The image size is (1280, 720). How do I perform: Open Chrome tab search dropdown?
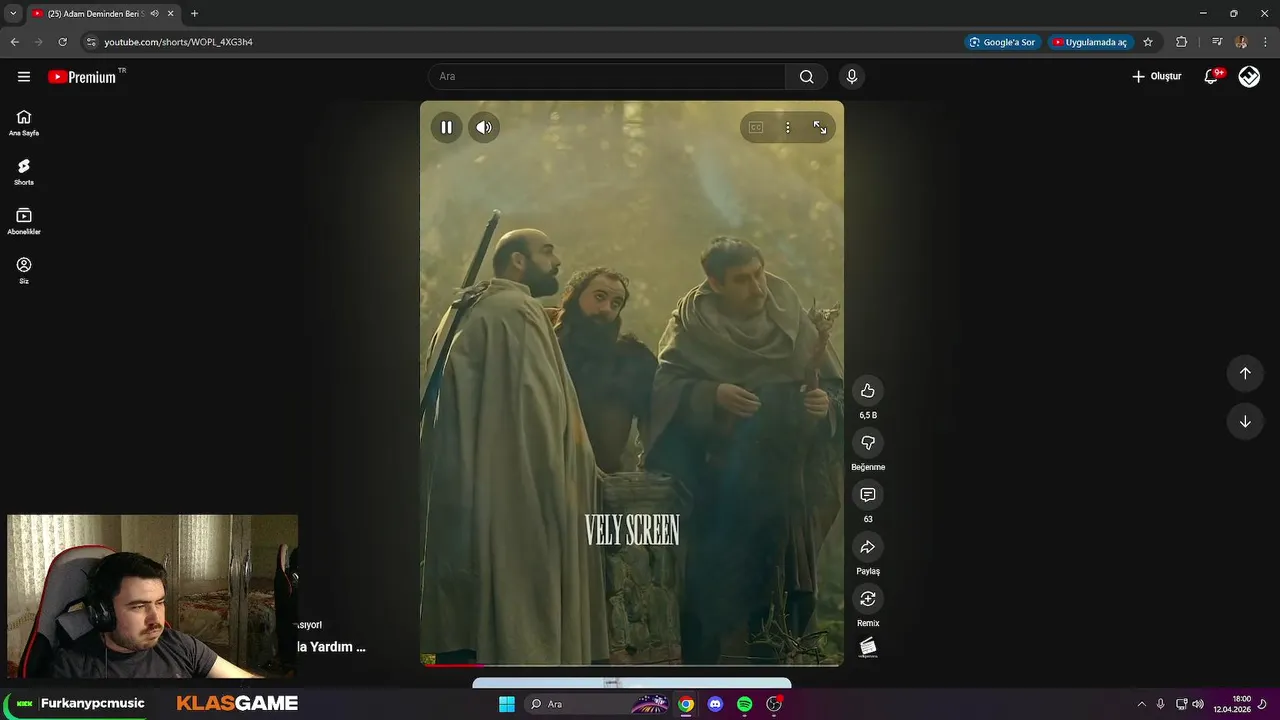(x=13, y=13)
